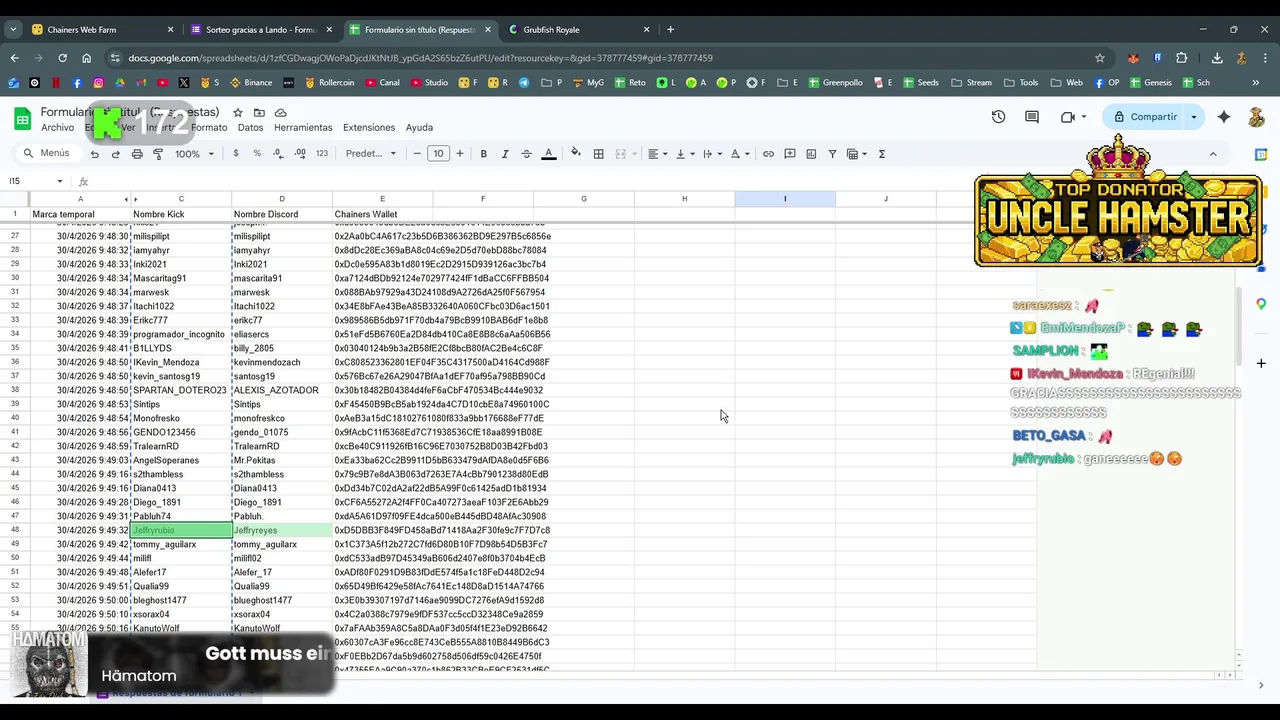Insert a link from toolbar
1280x720 pixels.
[768, 154]
